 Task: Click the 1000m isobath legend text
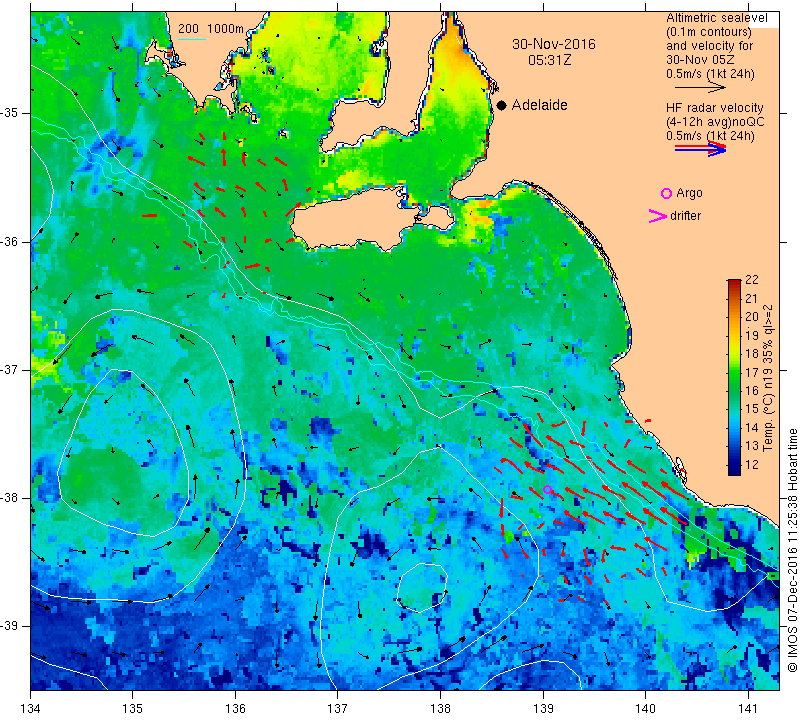coord(225,29)
